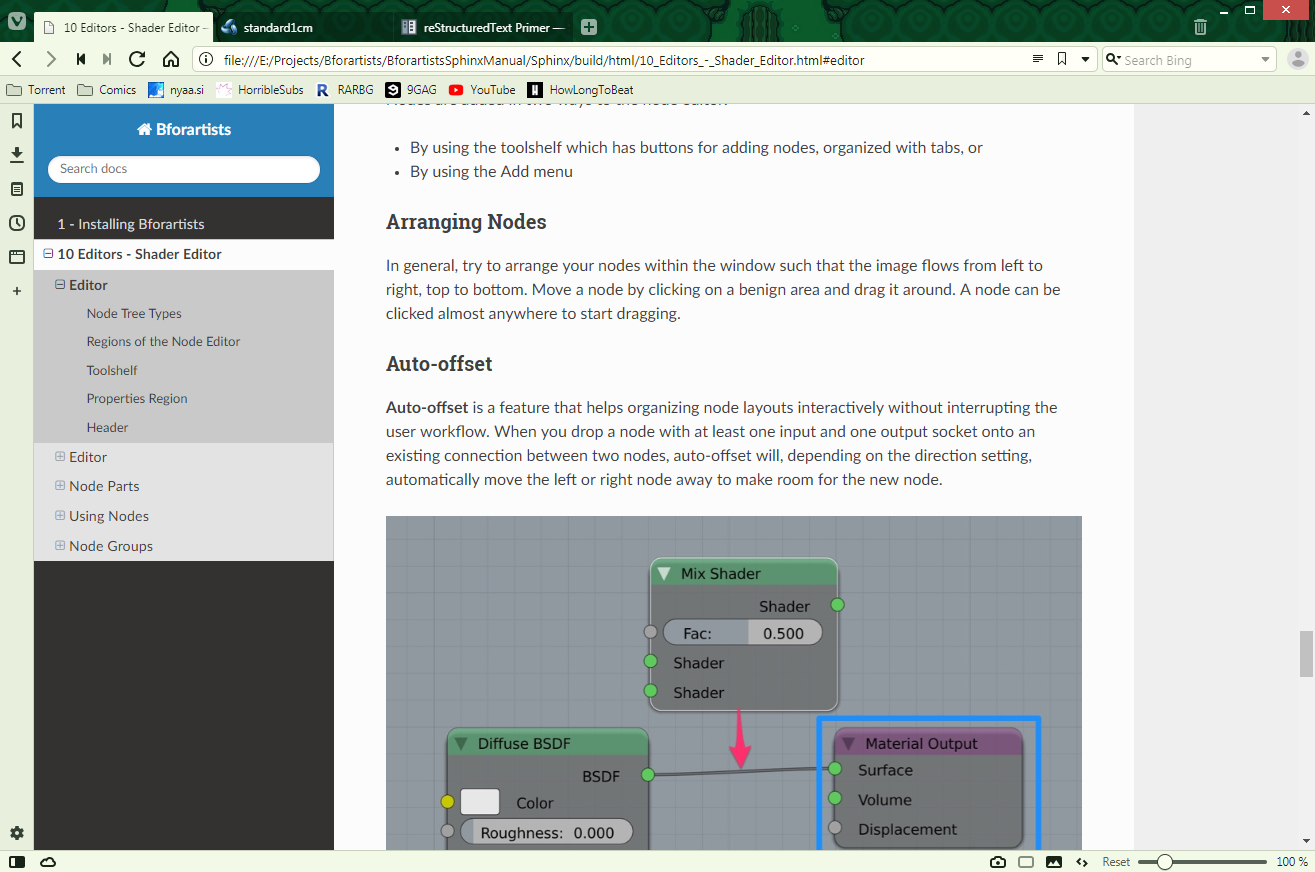Toggle reader view in address bar
Screen dimensions: 1315x872
click(x=1038, y=59)
